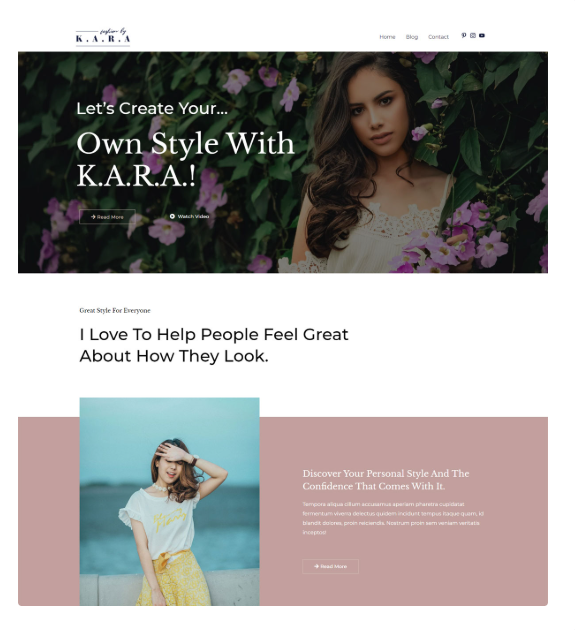Click the hero banner Read More button
The image size is (575, 630).
pyautogui.click(x=107, y=217)
